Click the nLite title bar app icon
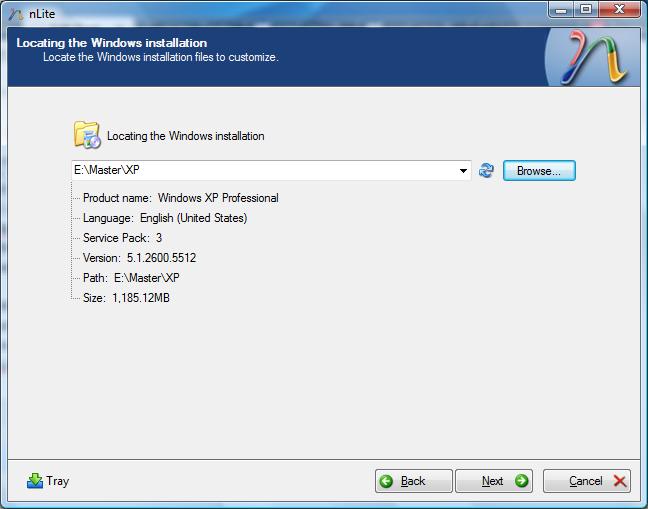This screenshot has height=509, width=648. (x=17, y=14)
